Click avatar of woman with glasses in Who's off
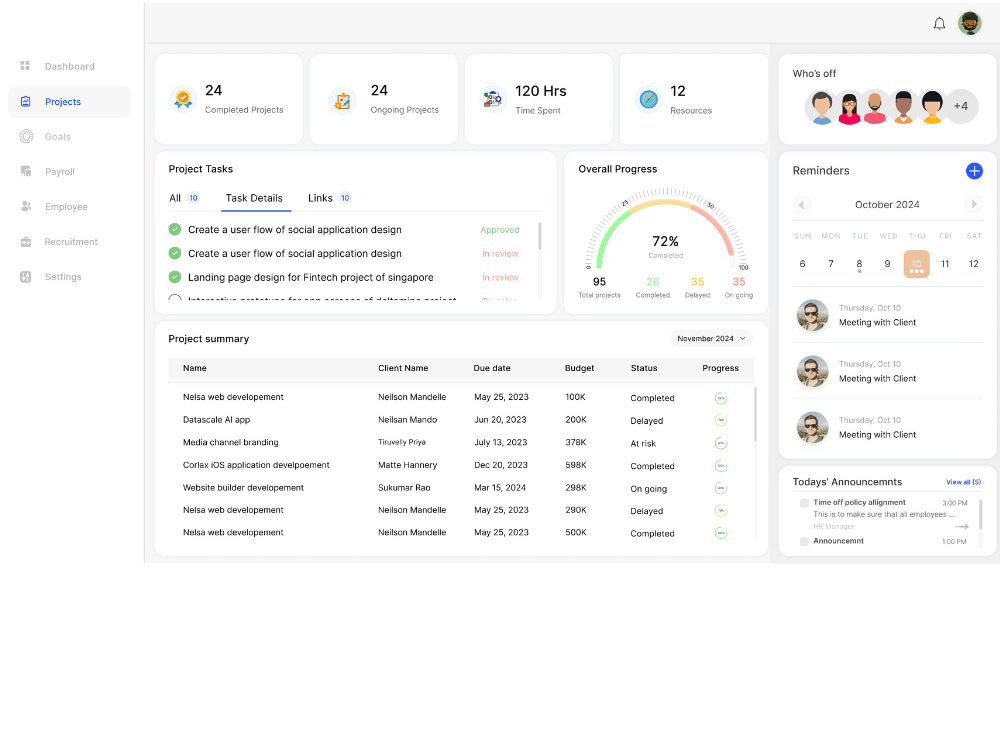The width and height of the screenshot is (1000, 750). [x=849, y=107]
